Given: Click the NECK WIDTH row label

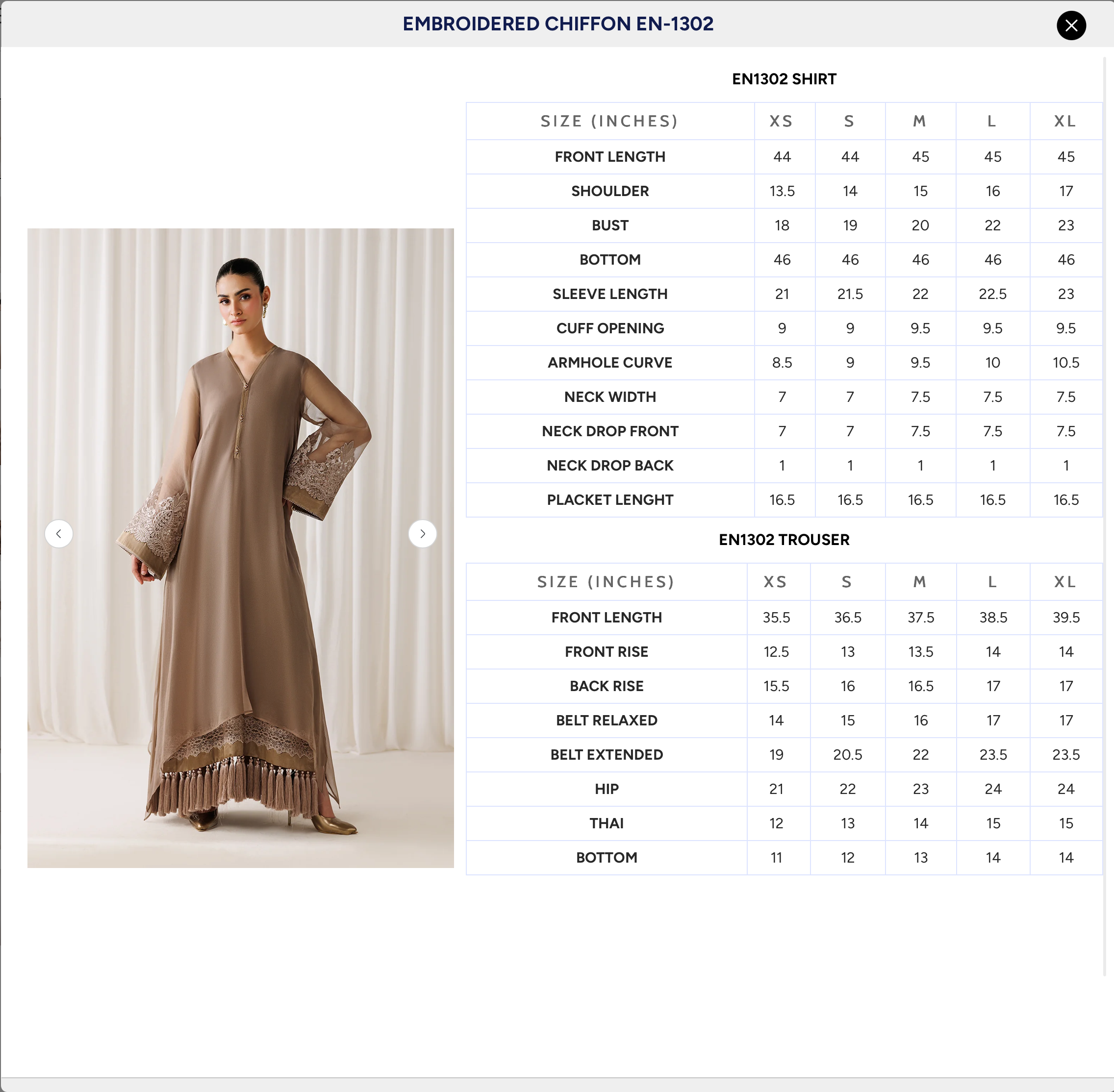Looking at the screenshot, I should [x=610, y=397].
